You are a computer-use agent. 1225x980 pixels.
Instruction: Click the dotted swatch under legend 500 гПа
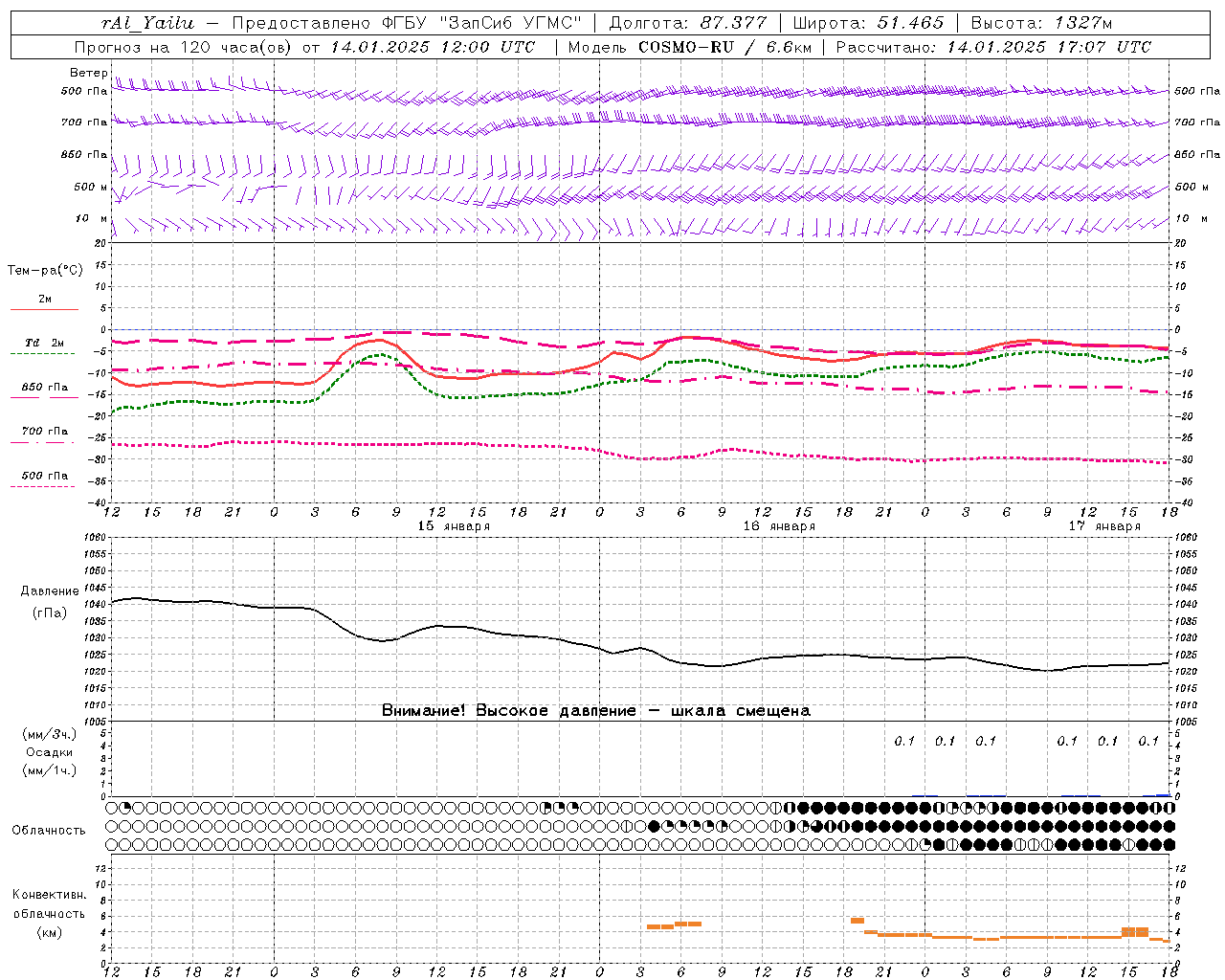(x=43, y=486)
